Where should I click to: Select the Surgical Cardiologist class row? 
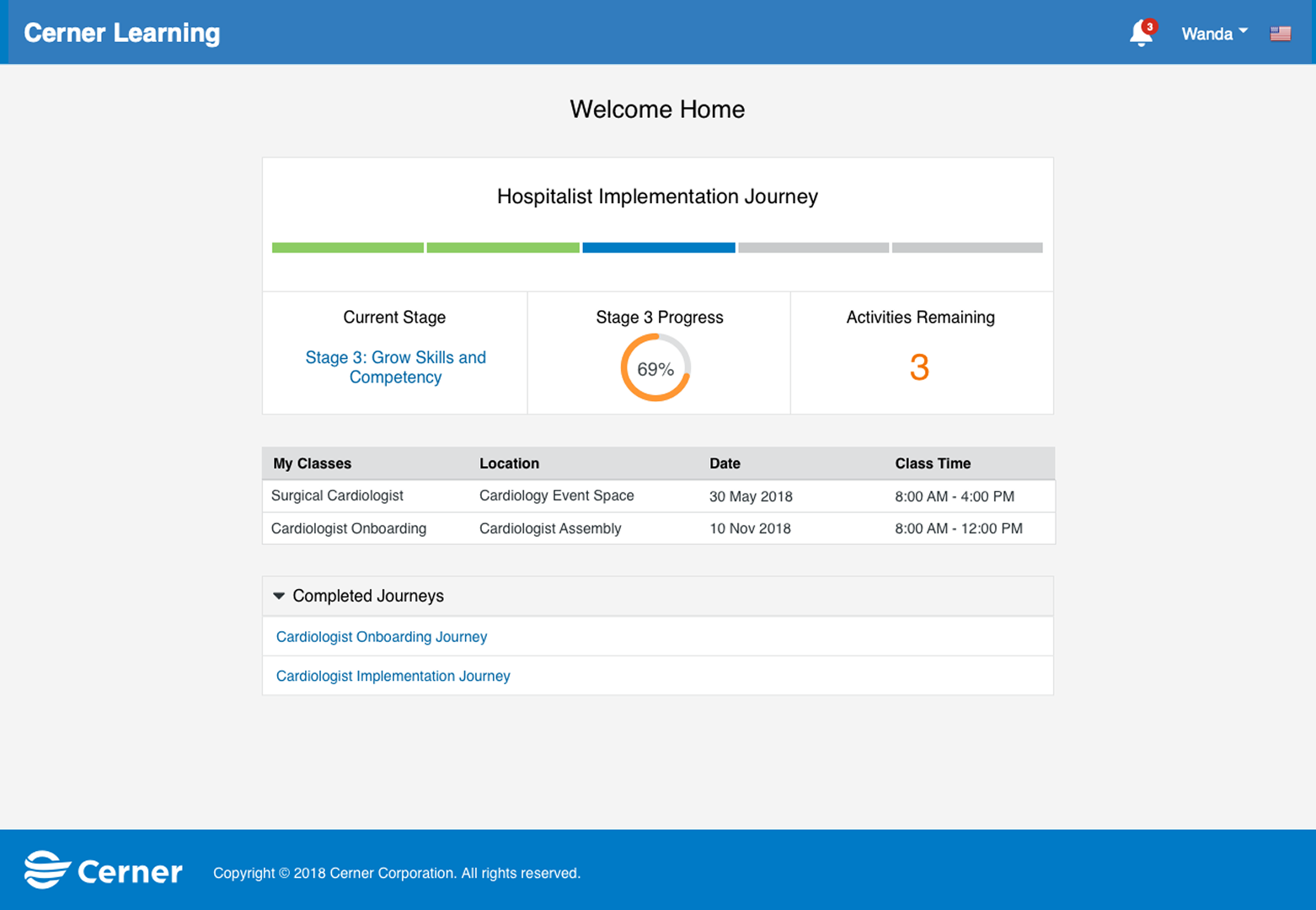(x=658, y=496)
